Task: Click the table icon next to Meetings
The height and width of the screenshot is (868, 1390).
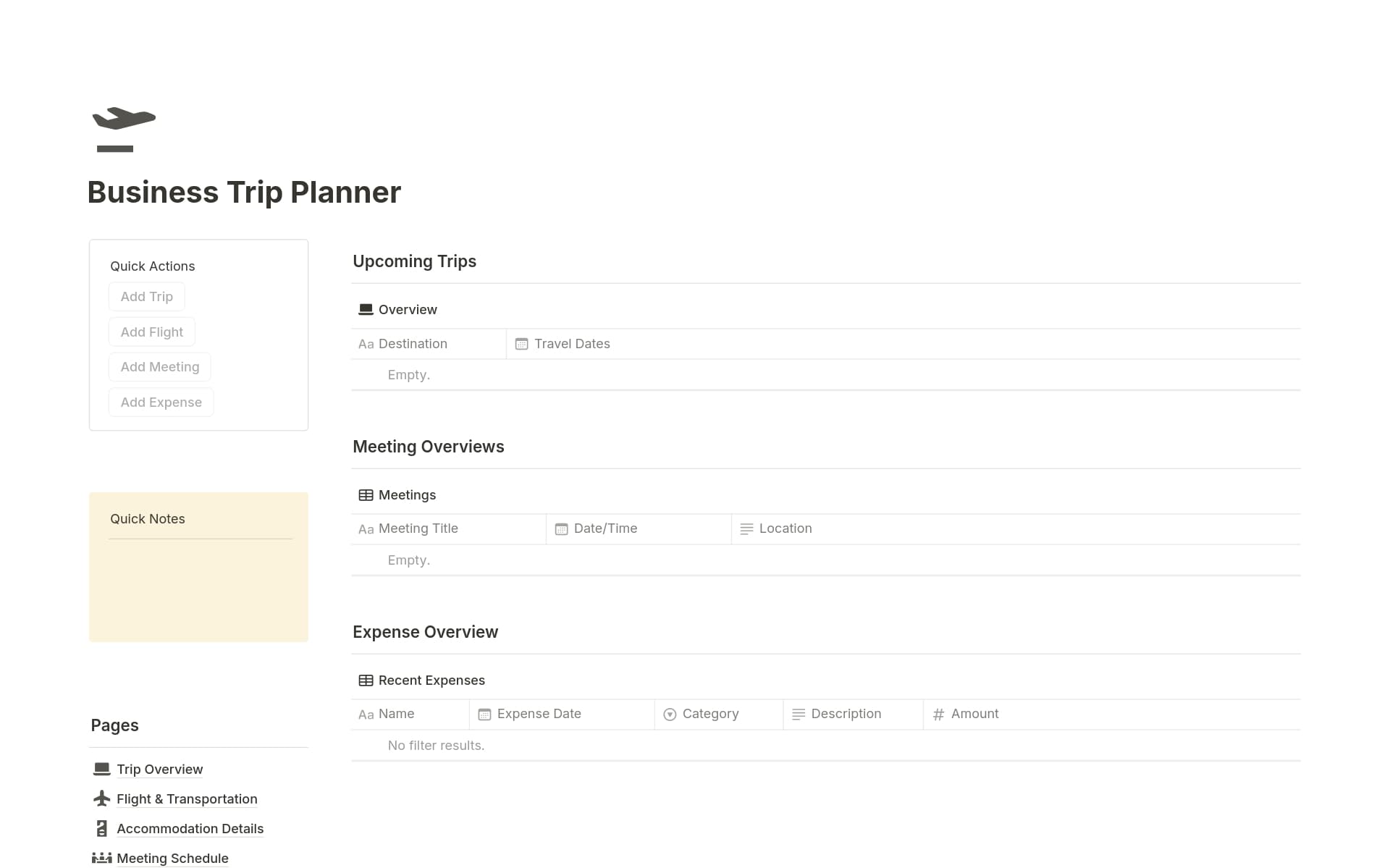Action: point(366,495)
